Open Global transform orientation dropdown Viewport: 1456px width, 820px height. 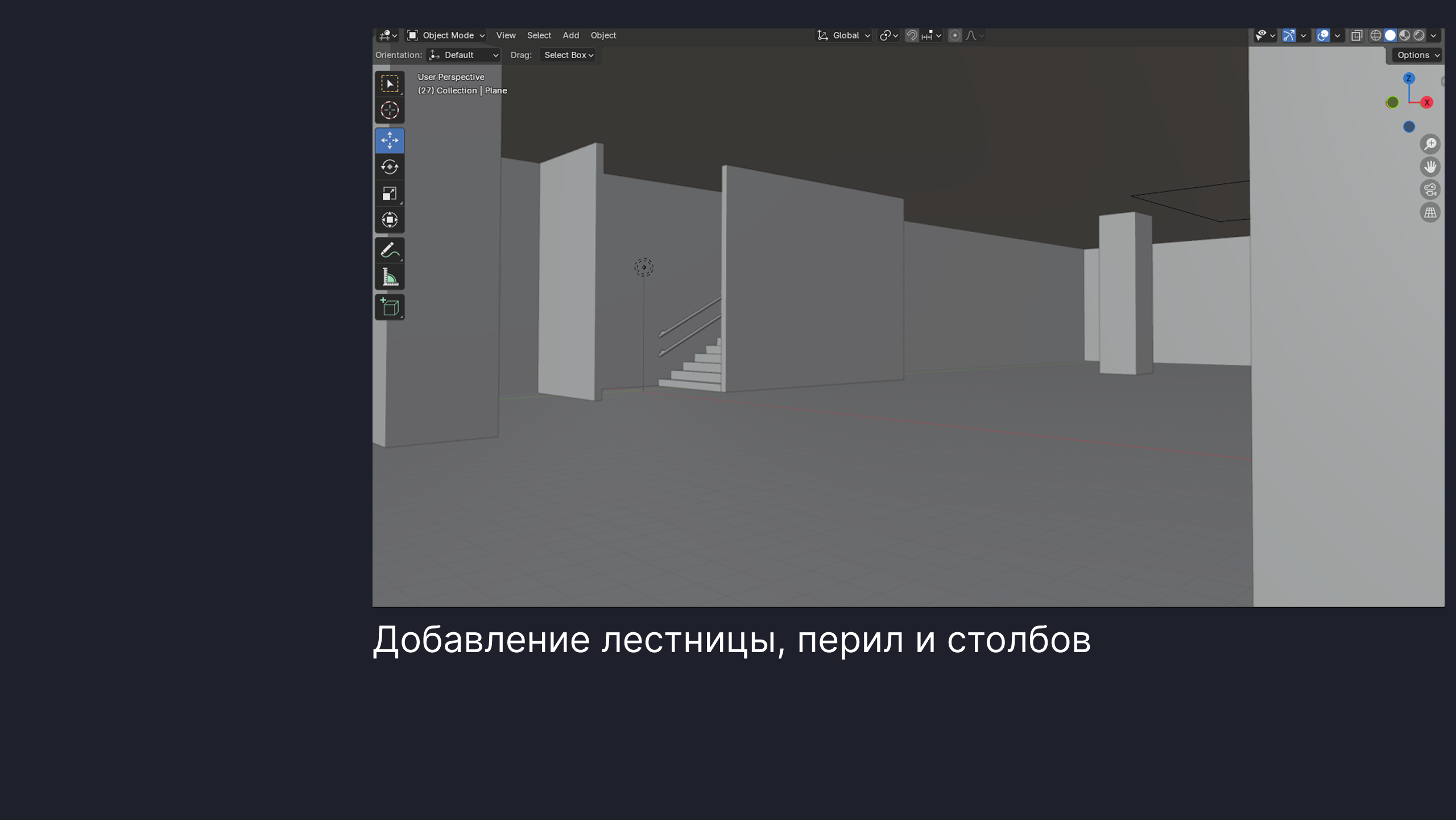click(x=843, y=35)
